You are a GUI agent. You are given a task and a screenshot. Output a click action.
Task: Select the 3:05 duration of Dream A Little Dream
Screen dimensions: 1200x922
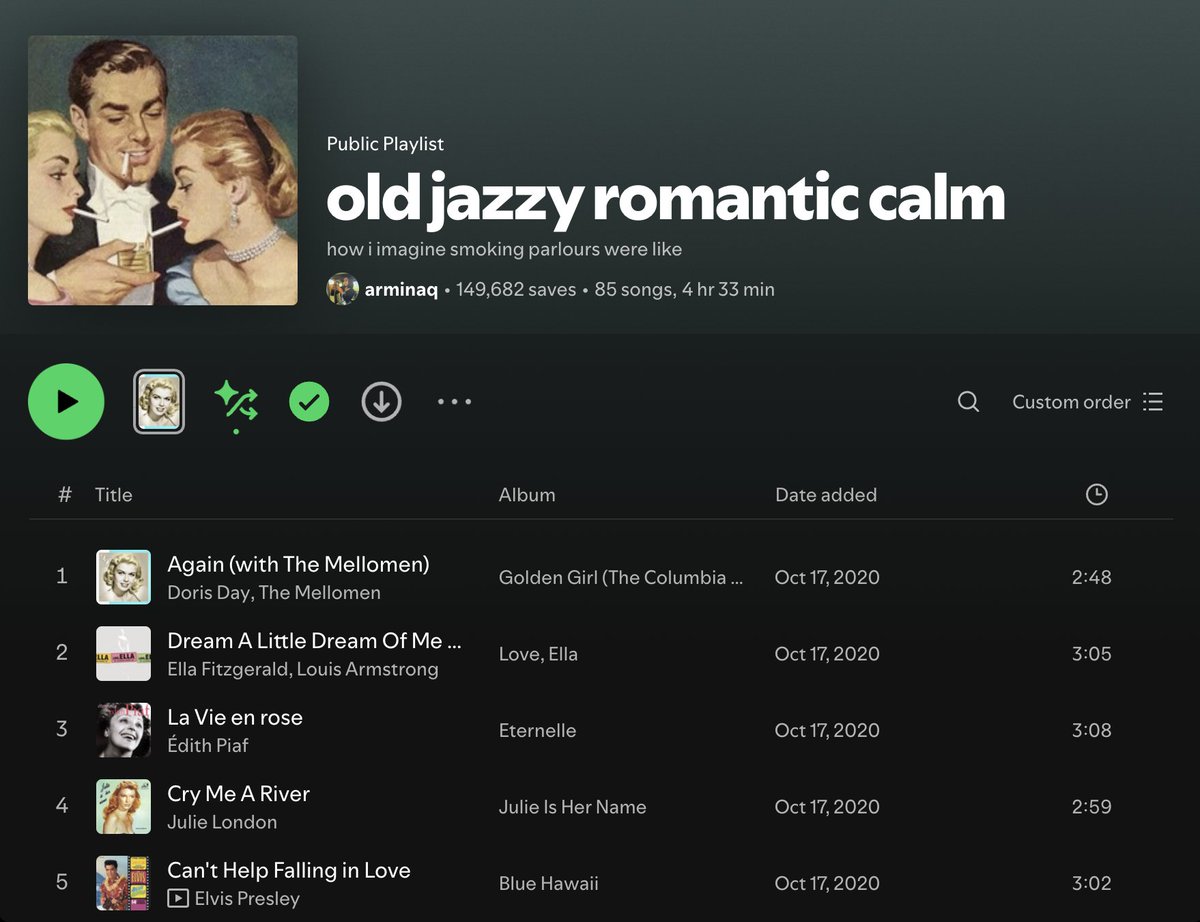pos(1091,654)
